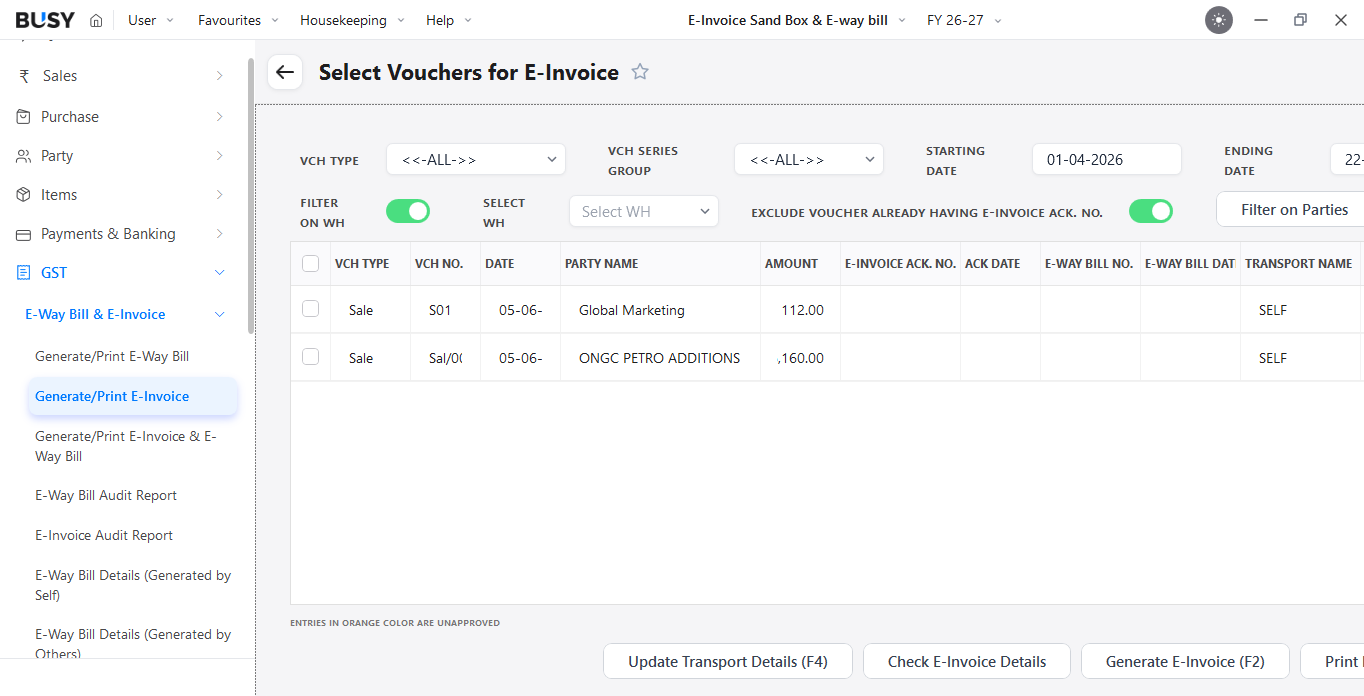Click Check E-Invoice Details button
Viewport: 1364px width, 696px height.
pyautogui.click(x=967, y=661)
